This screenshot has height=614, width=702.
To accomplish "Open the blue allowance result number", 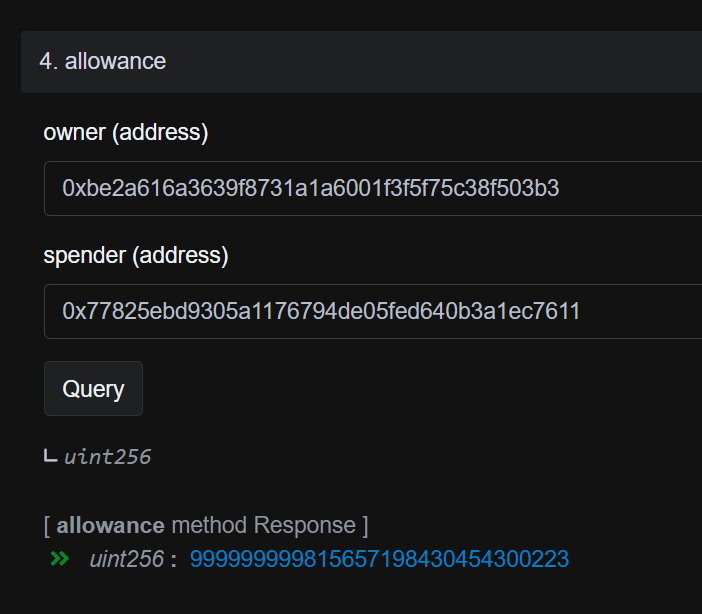I will (x=379, y=559).
